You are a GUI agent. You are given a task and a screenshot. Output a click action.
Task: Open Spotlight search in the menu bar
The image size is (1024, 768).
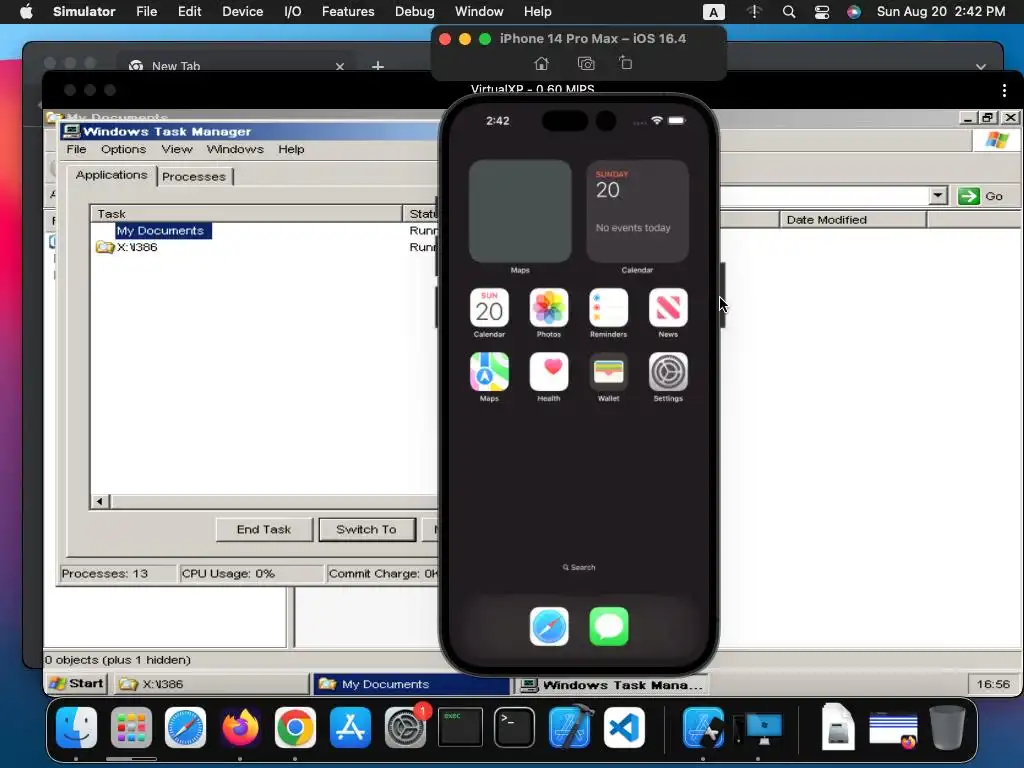789,12
